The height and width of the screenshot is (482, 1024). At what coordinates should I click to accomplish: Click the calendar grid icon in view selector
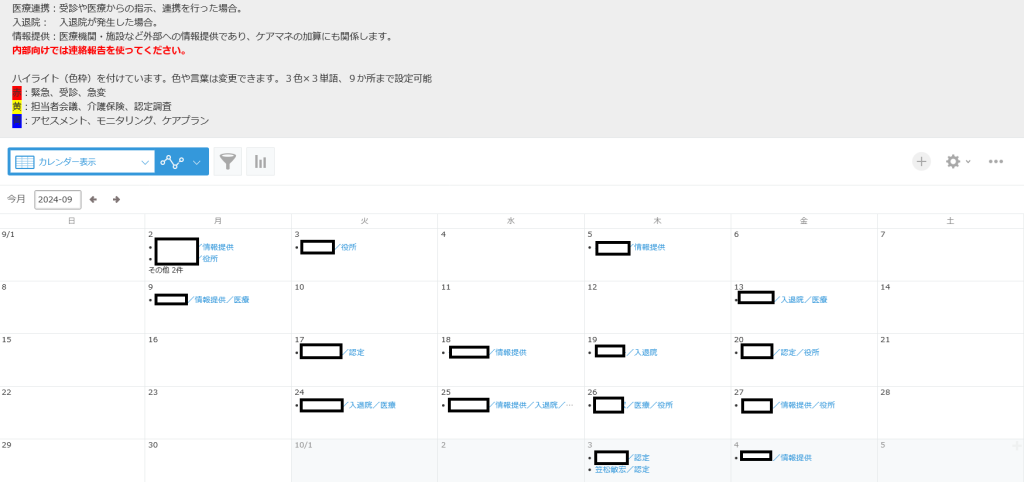click(x=24, y=161)
